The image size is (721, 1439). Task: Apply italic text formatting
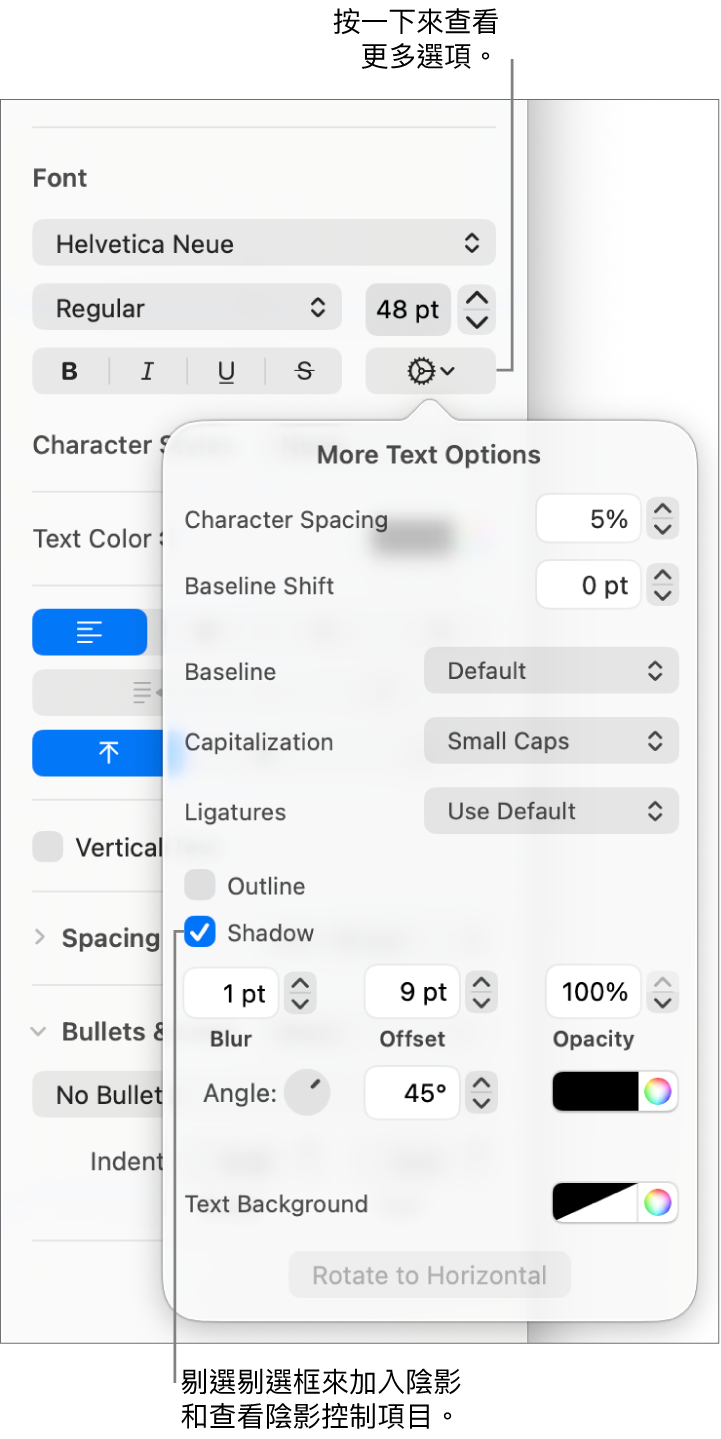[x=148, y=372]
